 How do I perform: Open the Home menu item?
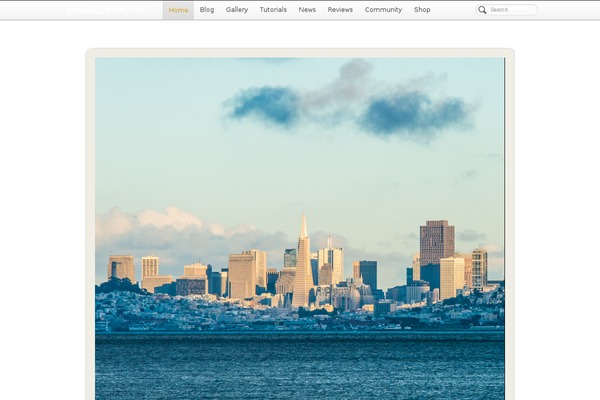click(178, 10)
